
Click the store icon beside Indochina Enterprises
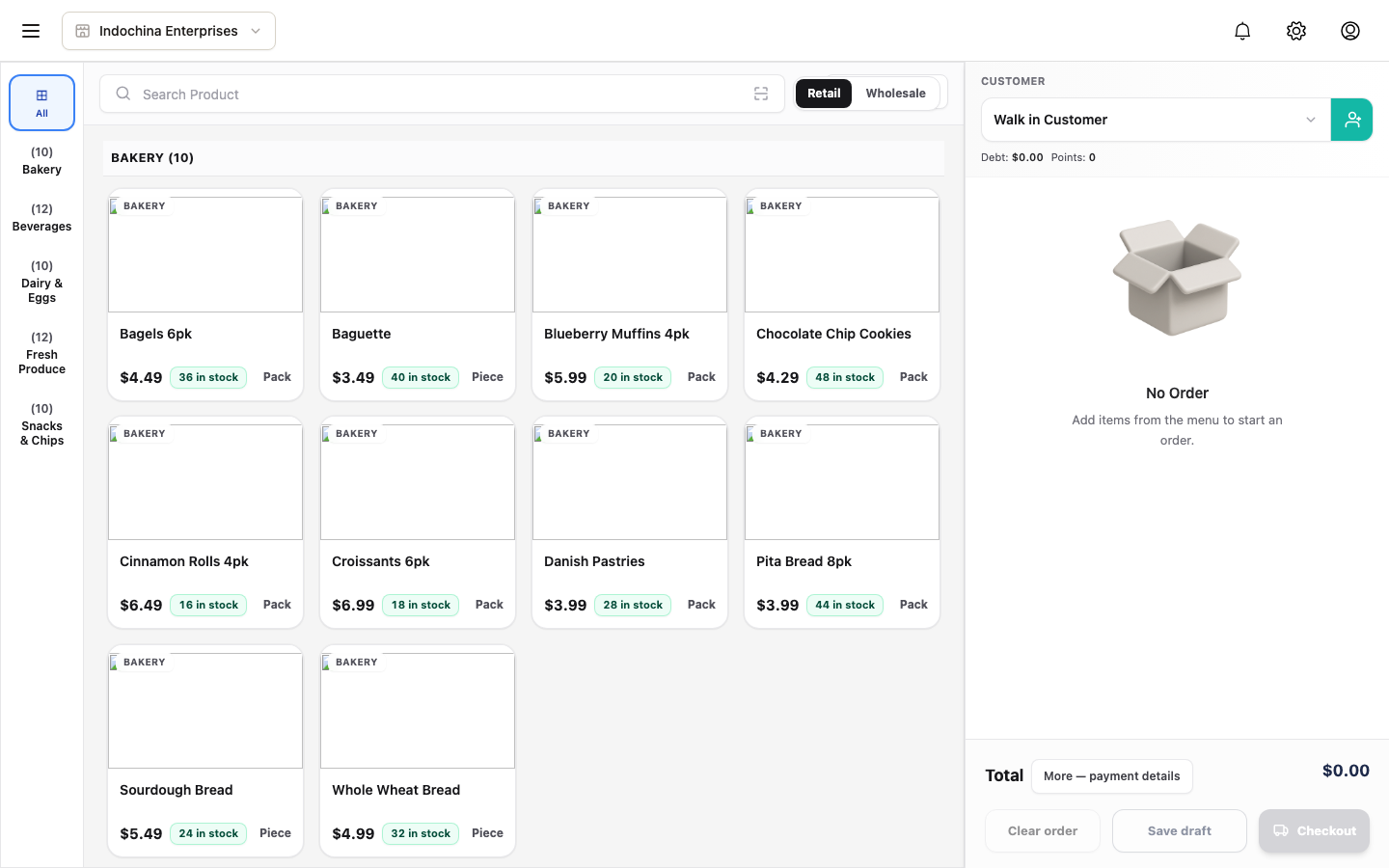pos(83,31)
